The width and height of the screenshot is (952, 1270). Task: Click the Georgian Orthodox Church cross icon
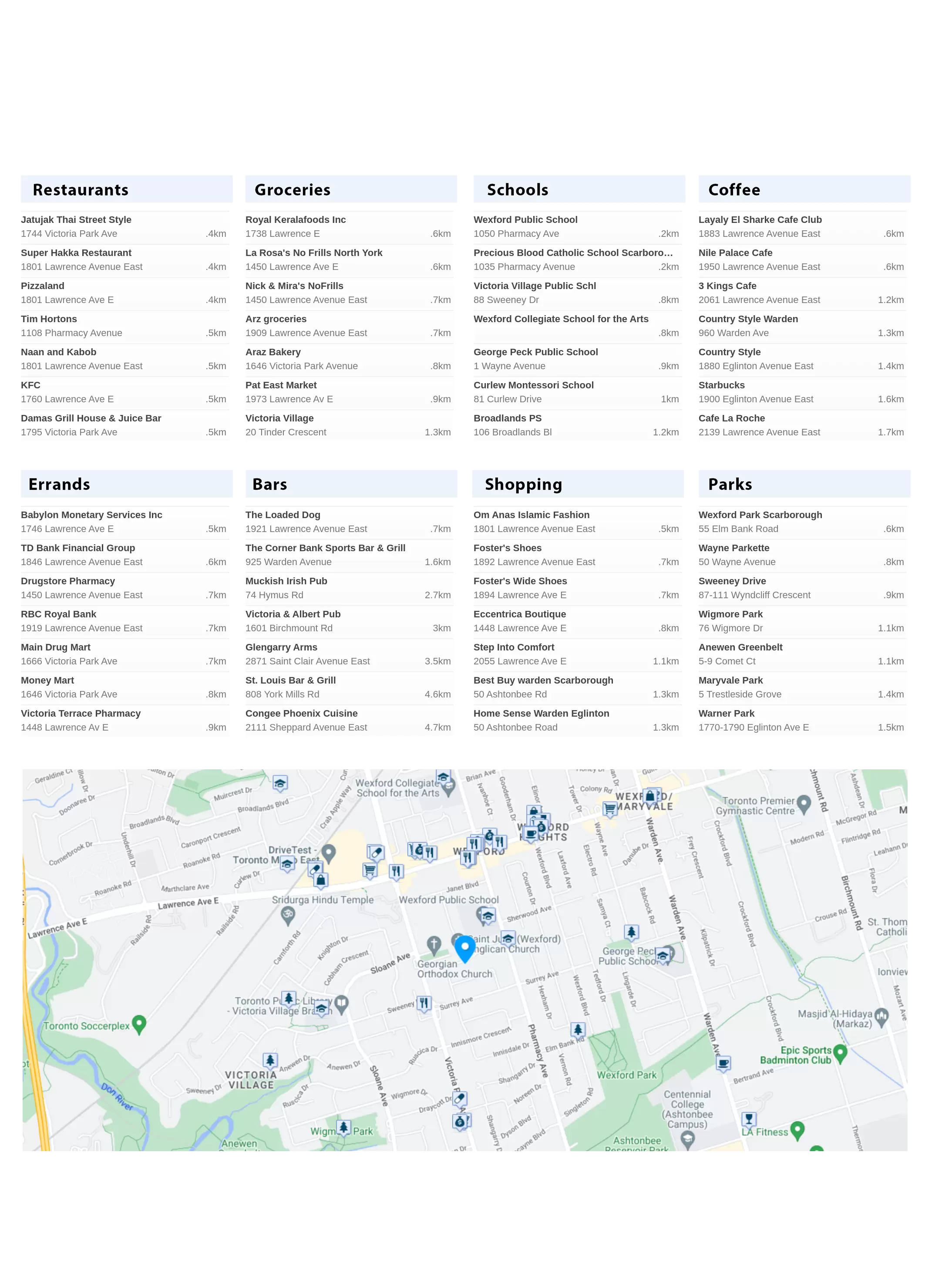[434, 944]
